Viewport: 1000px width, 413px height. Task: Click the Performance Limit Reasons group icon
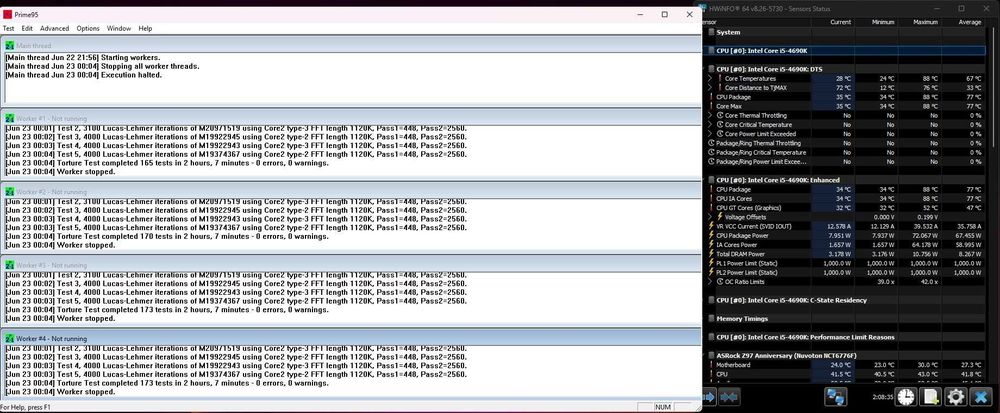[711, 337]
